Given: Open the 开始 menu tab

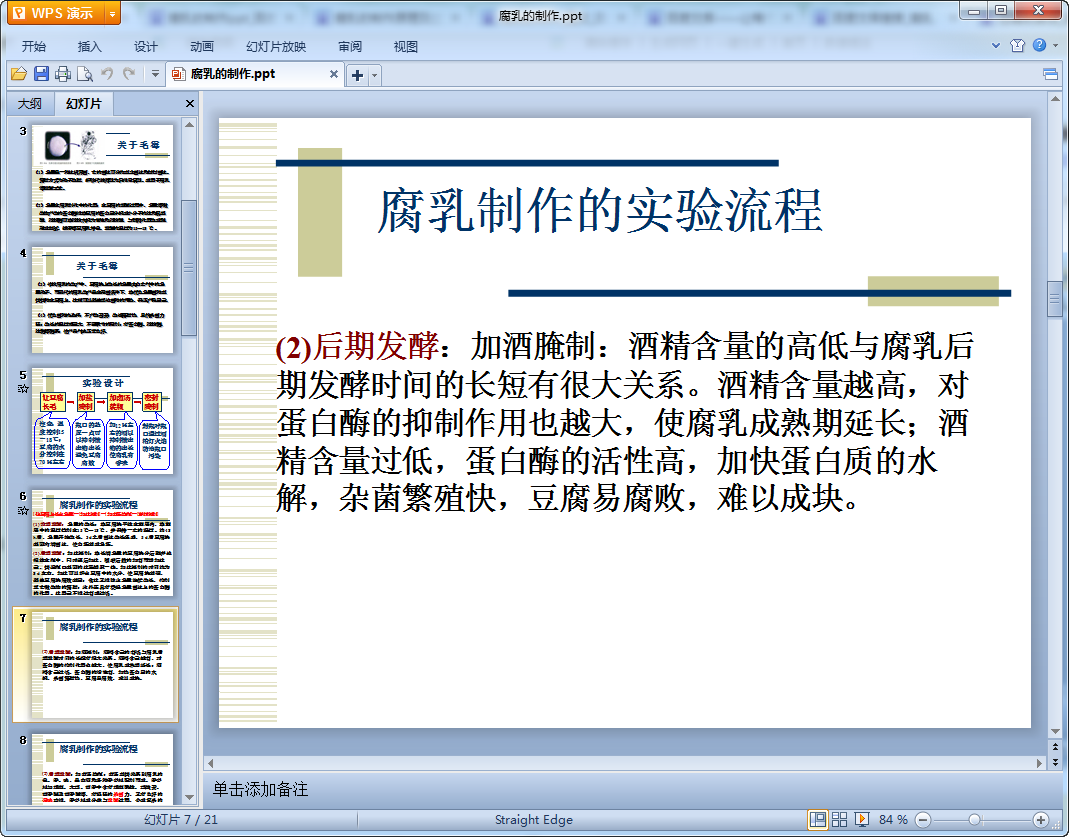Looking at the screenshot, I should click(x=33, y=46).
